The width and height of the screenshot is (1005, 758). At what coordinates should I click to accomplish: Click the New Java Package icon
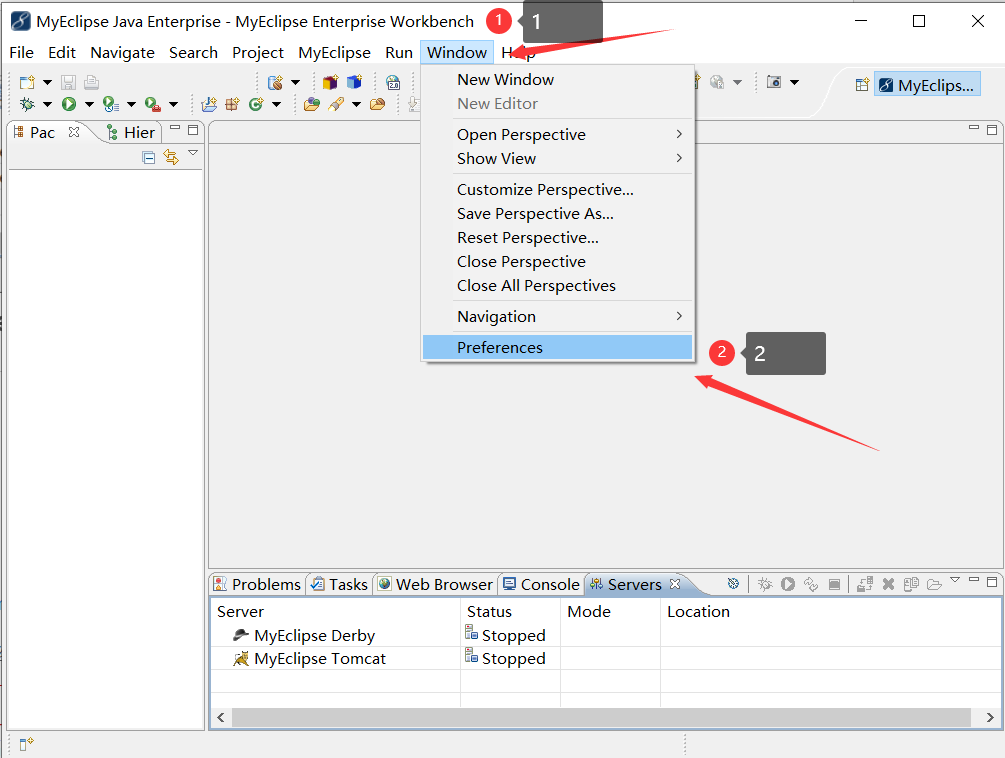[232, 104]
